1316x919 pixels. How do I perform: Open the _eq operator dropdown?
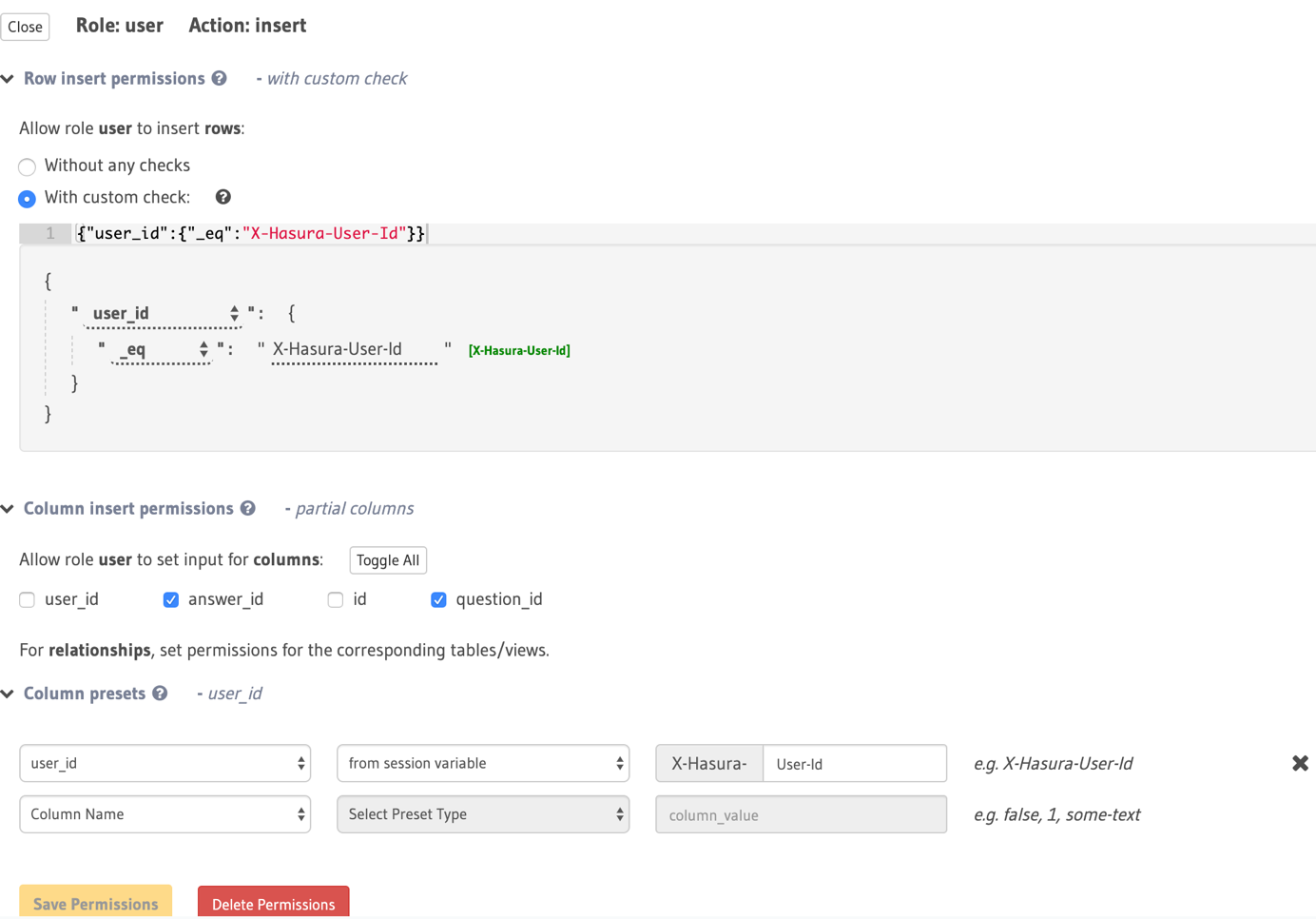tap(161, 349)
